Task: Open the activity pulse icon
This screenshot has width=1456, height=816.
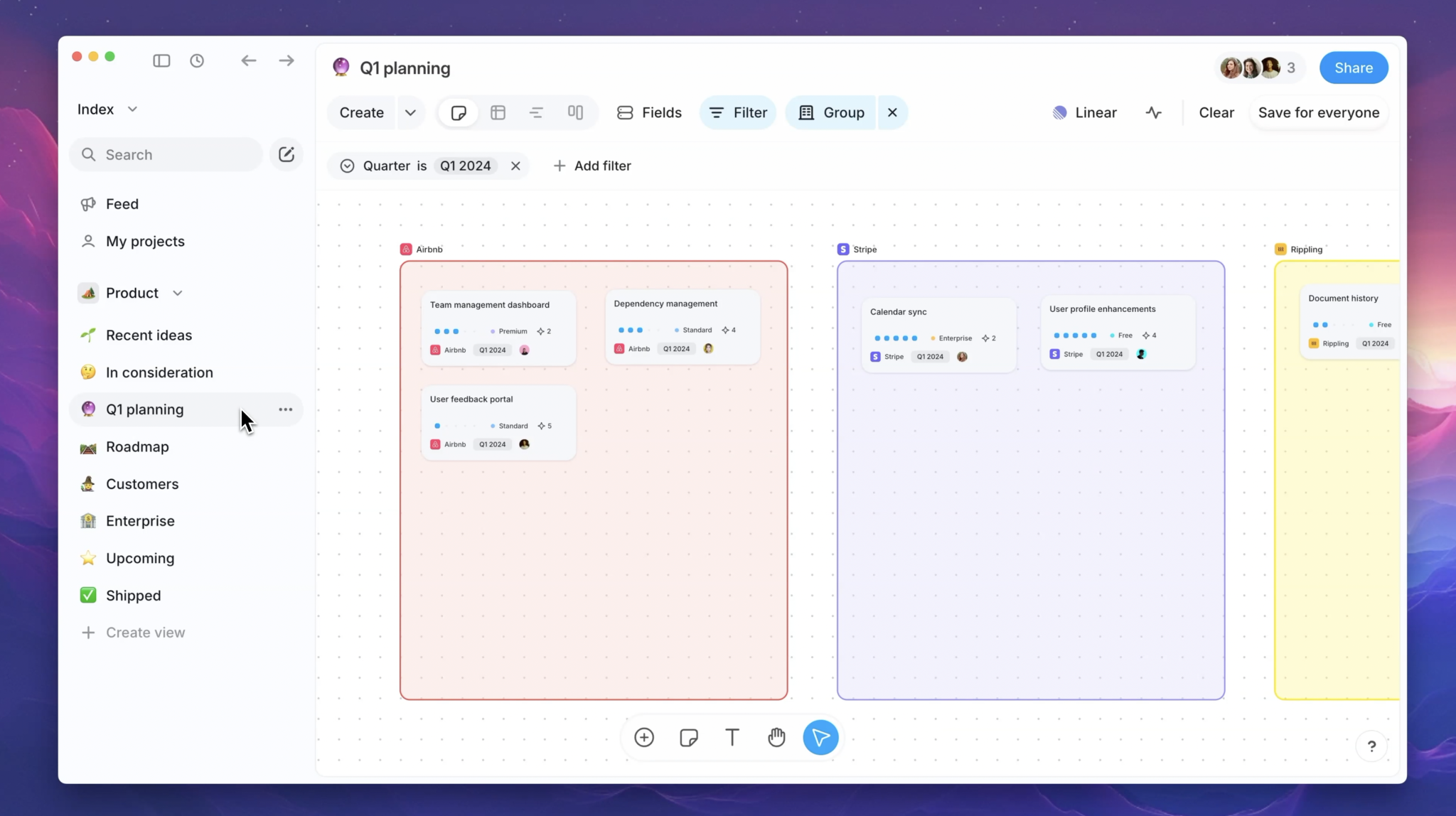Action: [1153, 112]
